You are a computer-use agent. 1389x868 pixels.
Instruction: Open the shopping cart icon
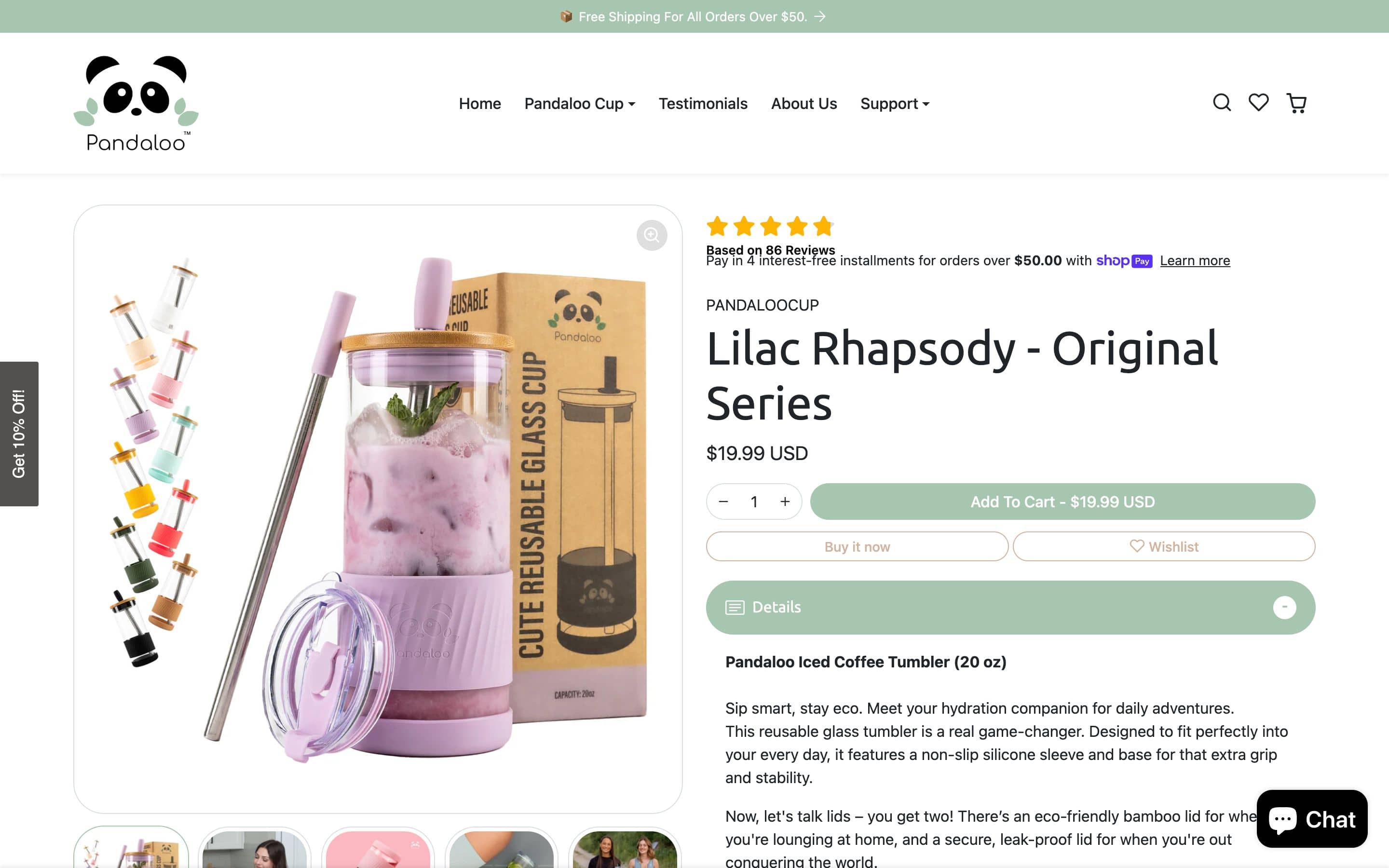1296,103
